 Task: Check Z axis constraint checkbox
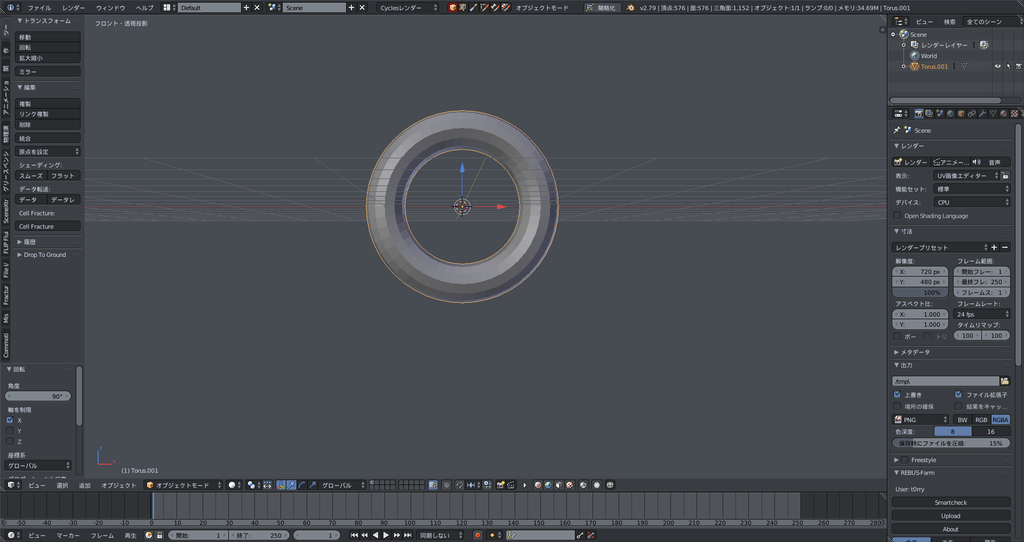tap(10, 441)
